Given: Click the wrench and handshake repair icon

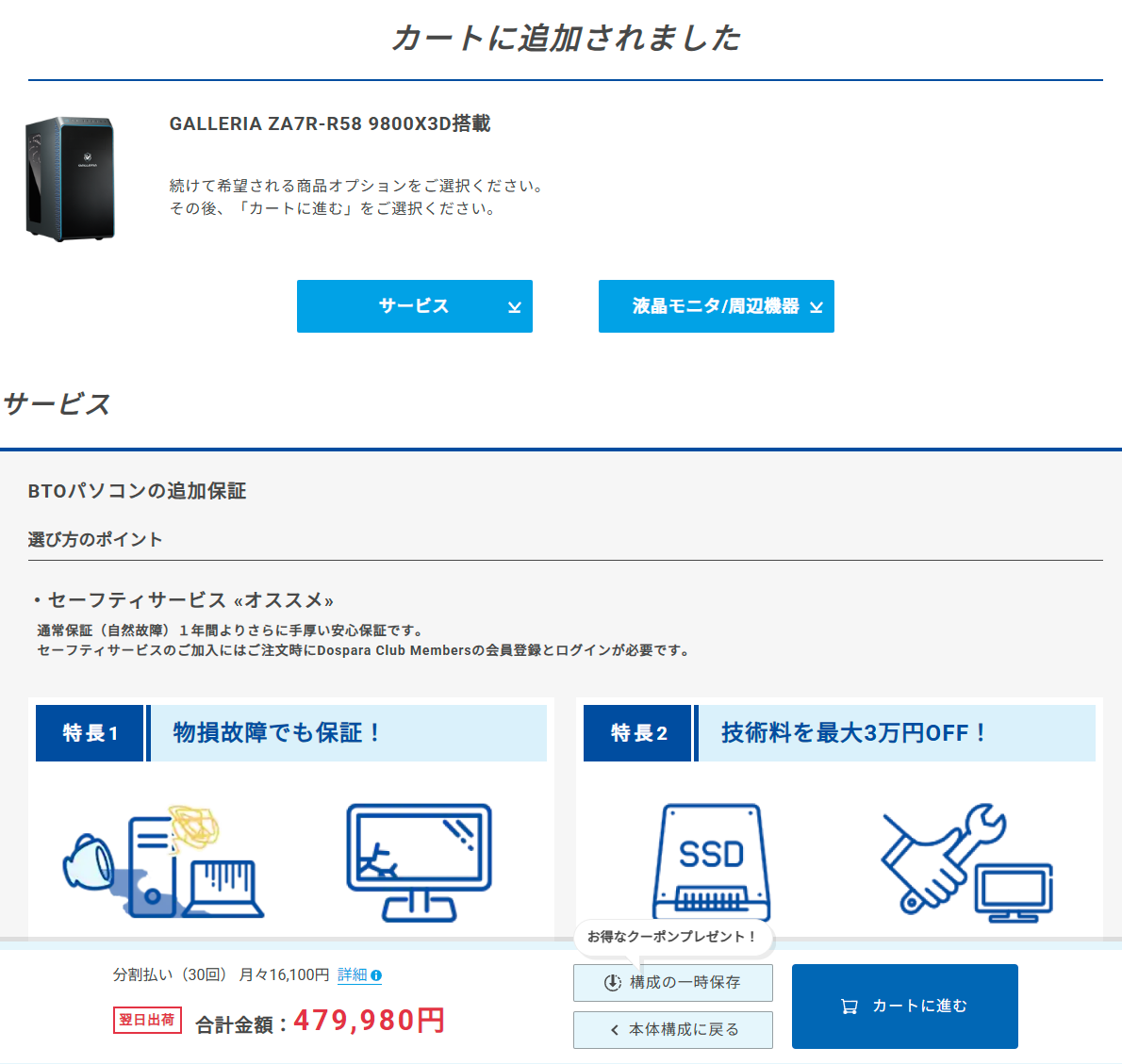Looking at the screenshot, I should point(966,862).
